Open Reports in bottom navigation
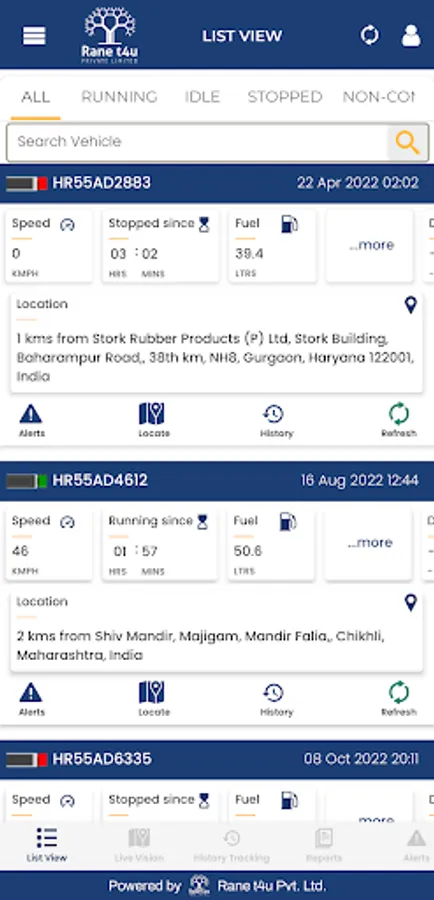Image resolution: width=434 pixels, height=900 pixels. click(324, 845)
